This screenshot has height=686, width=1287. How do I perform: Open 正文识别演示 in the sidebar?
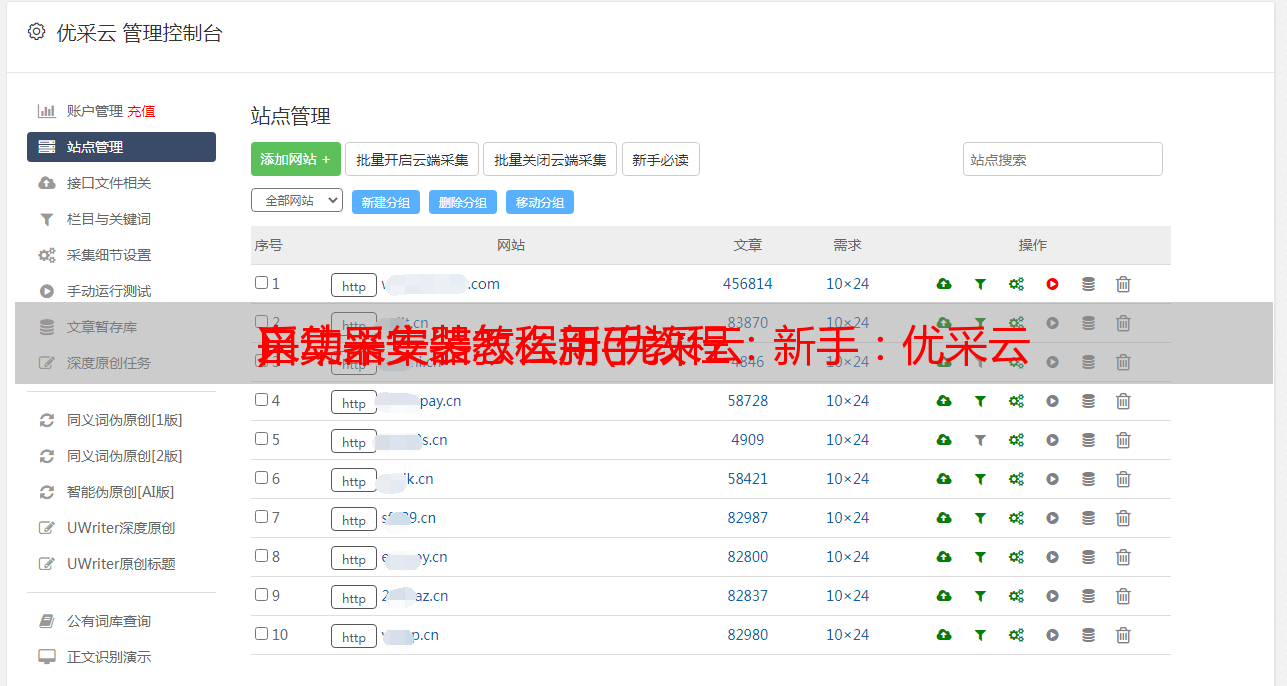pos(109,657)
